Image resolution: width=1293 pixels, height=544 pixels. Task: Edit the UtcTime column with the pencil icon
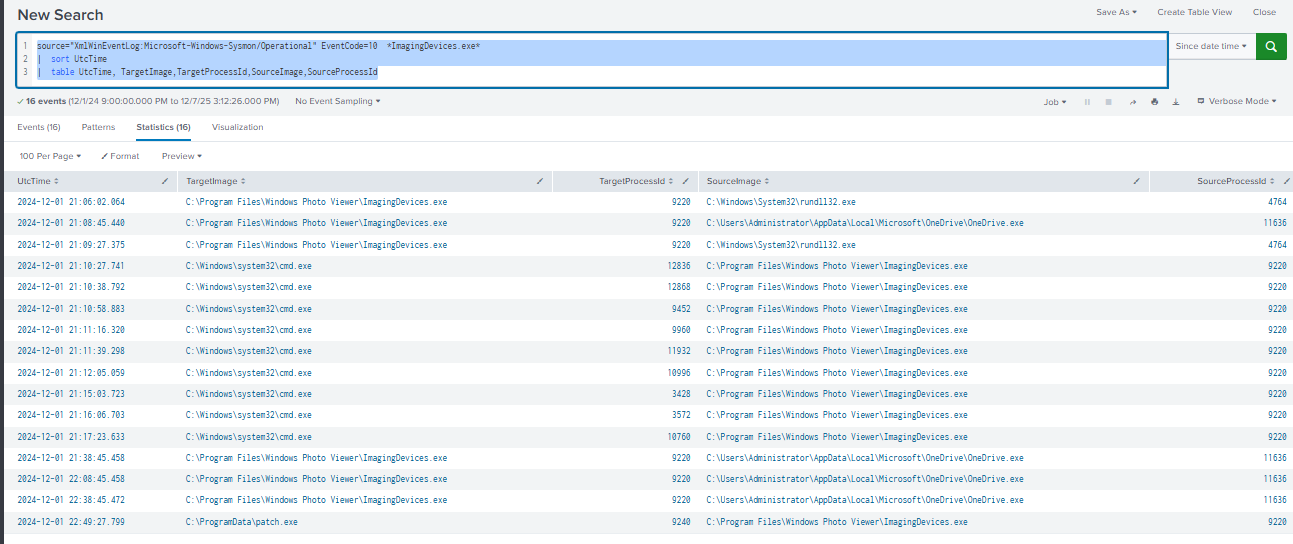pos(165,181)
